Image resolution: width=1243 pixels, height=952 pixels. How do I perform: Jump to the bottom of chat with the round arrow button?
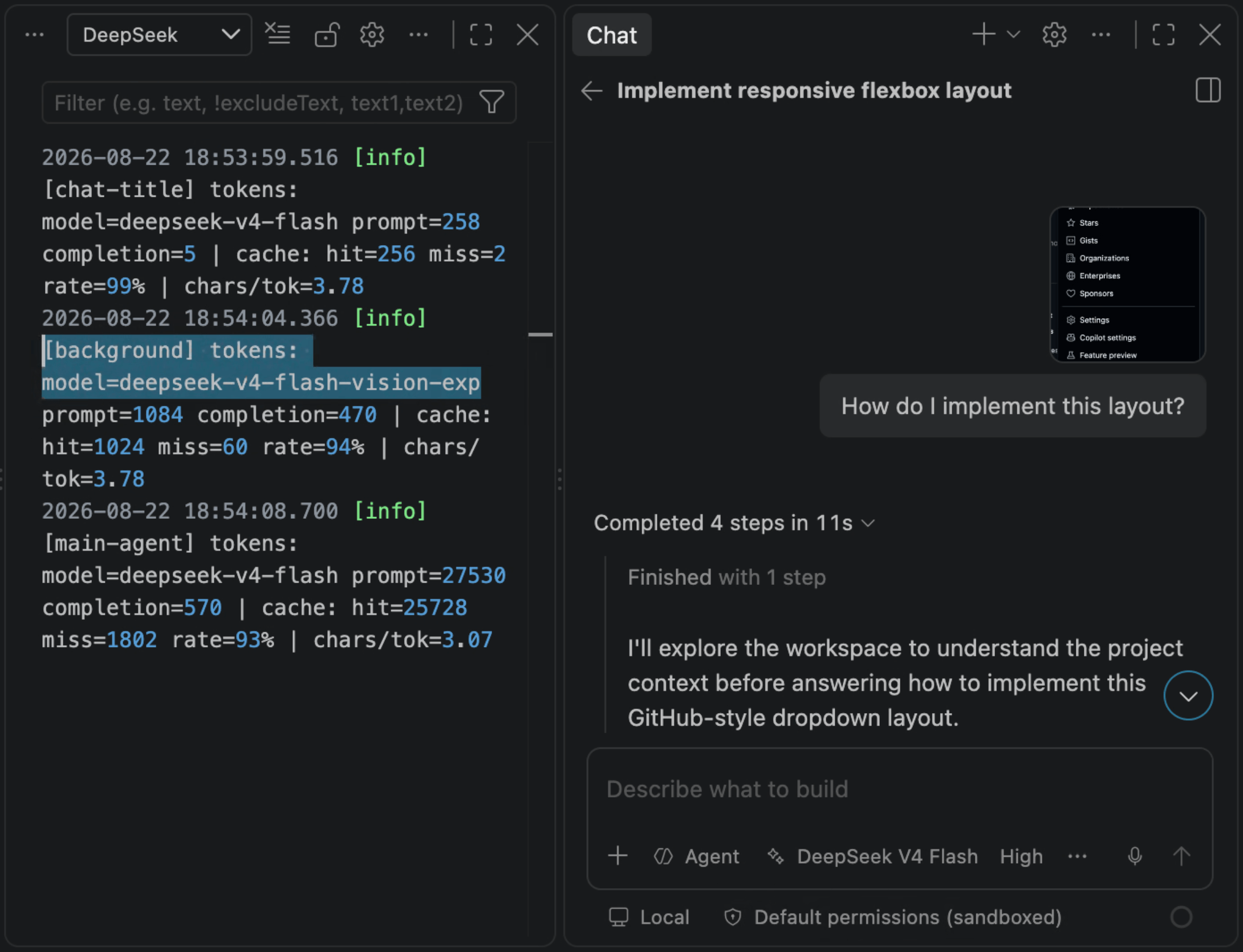[x=1188, y=695]
